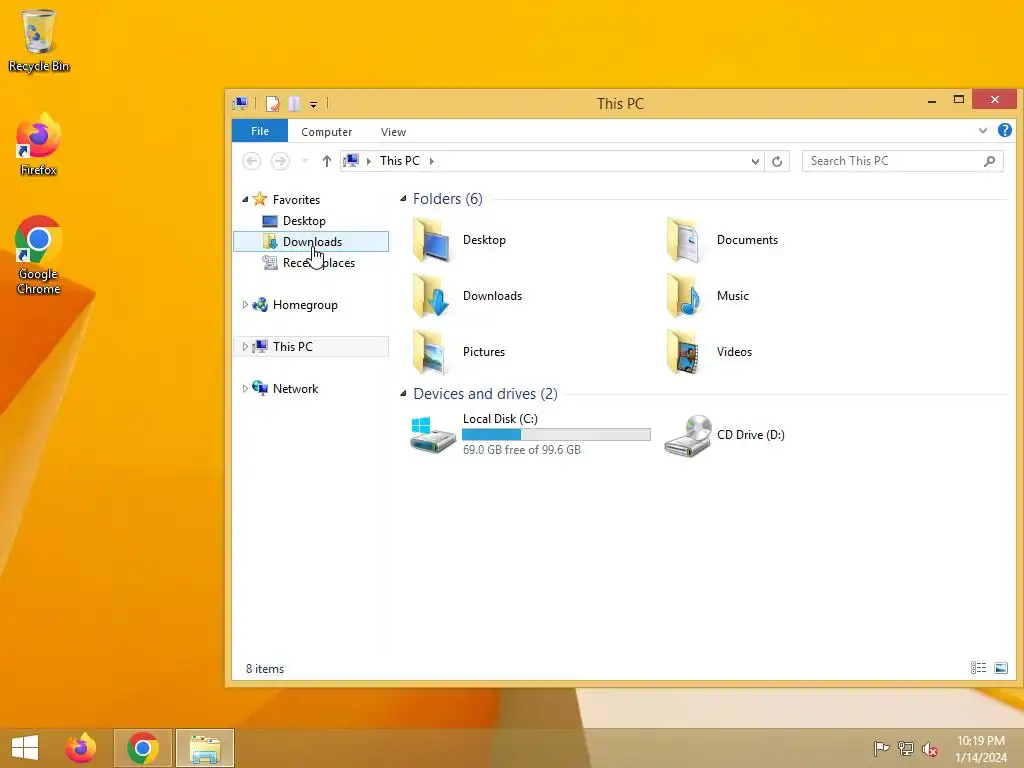1024x768 pixels.
Task: Click '69.0 GB free of 99.6 GB' text
Action: click(x=522, y=450)
